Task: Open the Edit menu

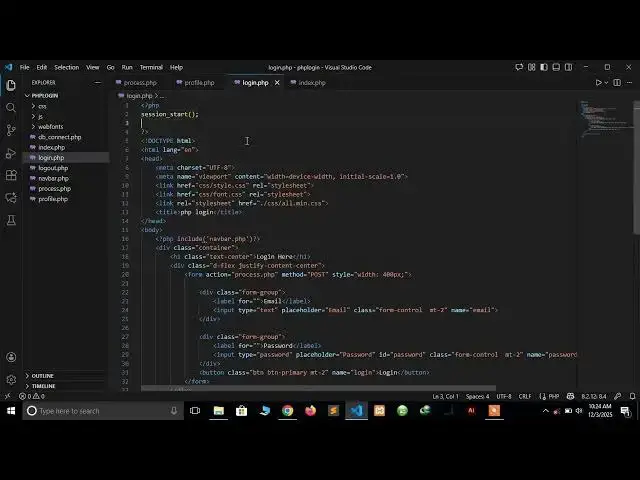Action: click(x=42, y=67)
